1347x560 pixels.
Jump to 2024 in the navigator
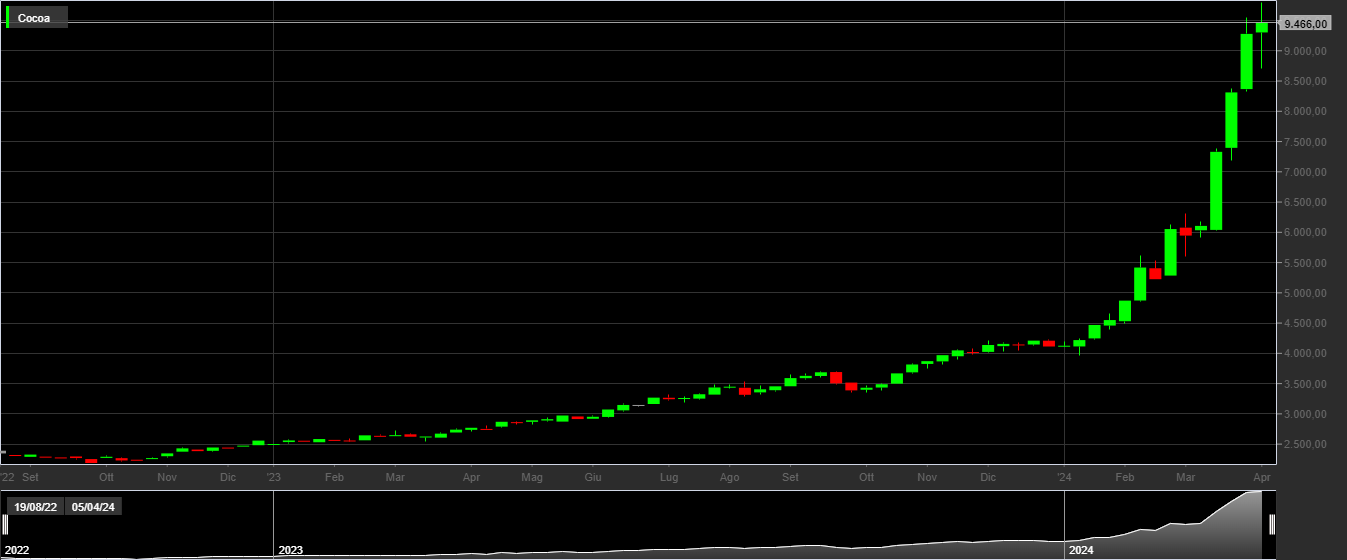(1081, 550)
